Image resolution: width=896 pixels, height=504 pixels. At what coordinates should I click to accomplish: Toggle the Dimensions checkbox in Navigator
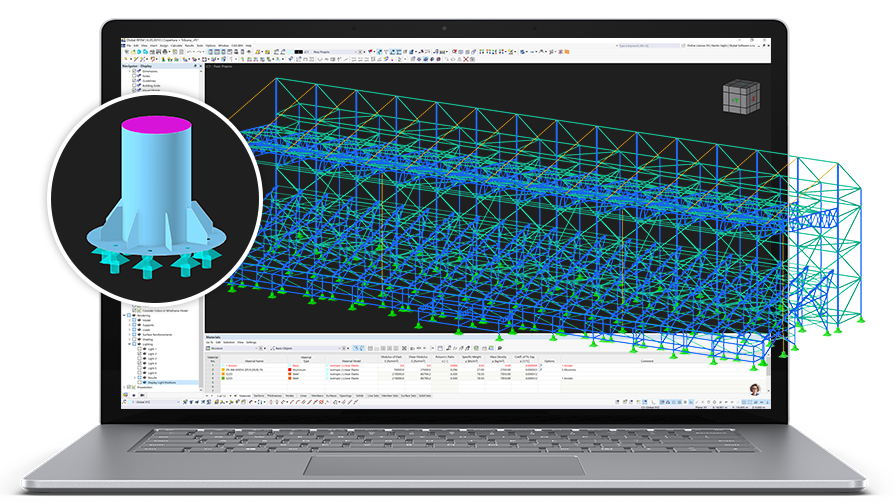pyautogui.click(x=134, y=71)
